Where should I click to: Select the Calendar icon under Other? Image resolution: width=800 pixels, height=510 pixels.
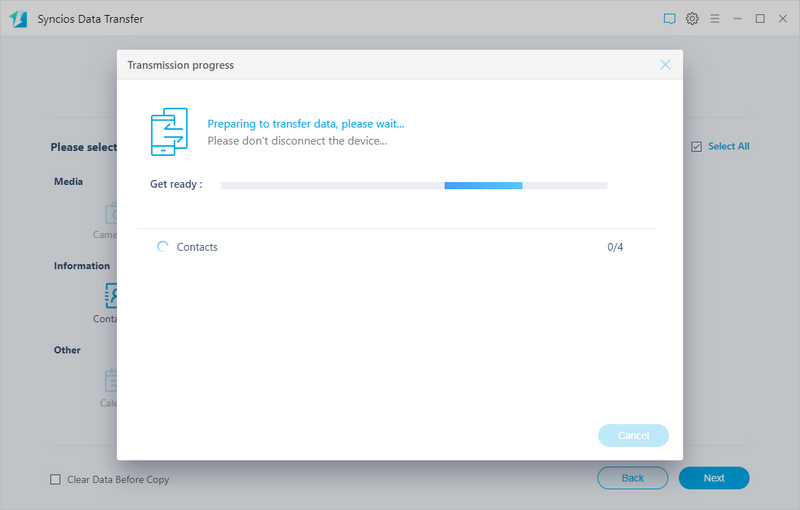click(x=111, y=380)
